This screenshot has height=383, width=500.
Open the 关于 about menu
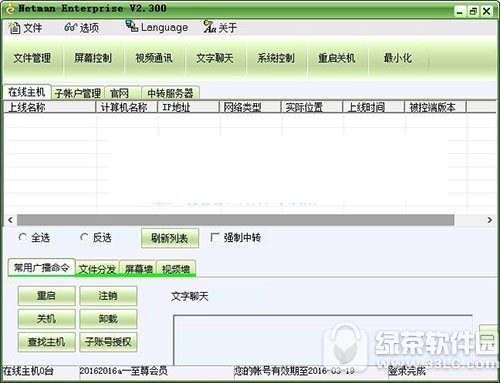coord(220,27)
